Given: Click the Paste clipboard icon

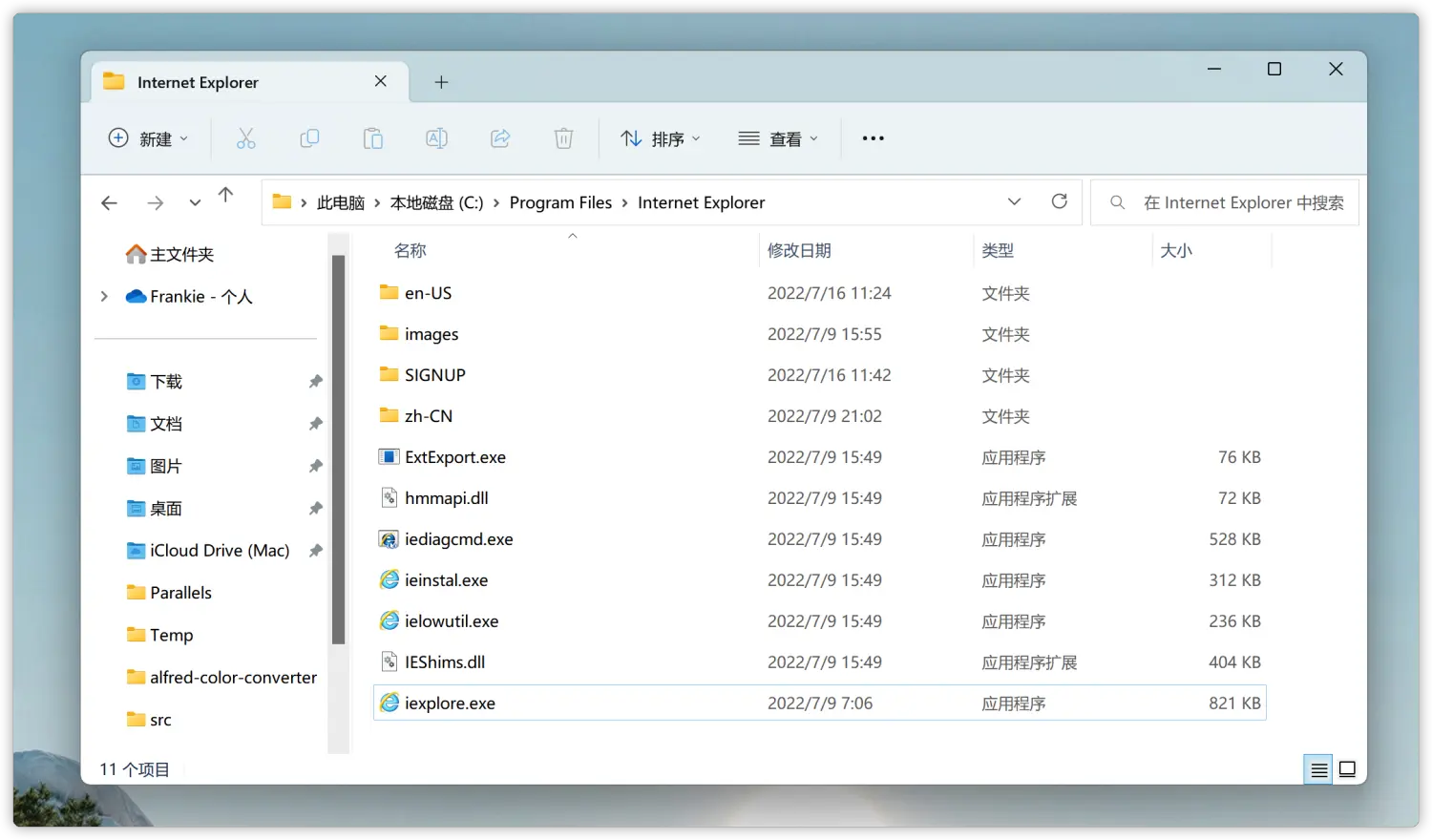Looking at the screenshot, I should [x=373, y=138].
